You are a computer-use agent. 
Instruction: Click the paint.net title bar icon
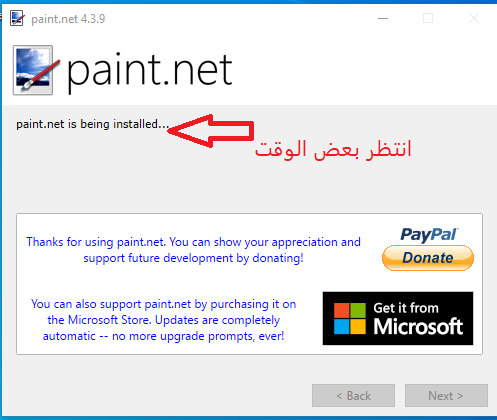pyautogui.click(x=17, y=18)
